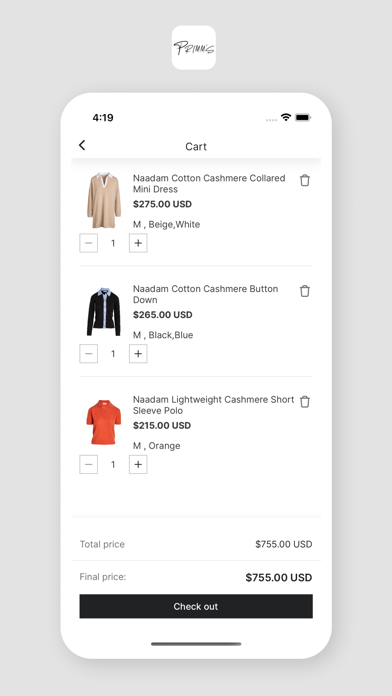392x696 pixels.
Task: Reduce Short Sleeve Polo quantity by one
Action: pos(88,464)
